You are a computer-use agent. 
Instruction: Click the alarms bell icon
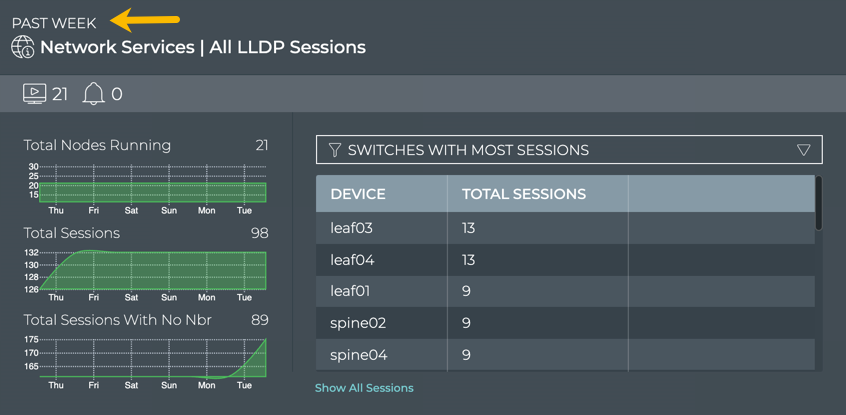(93, 94)
